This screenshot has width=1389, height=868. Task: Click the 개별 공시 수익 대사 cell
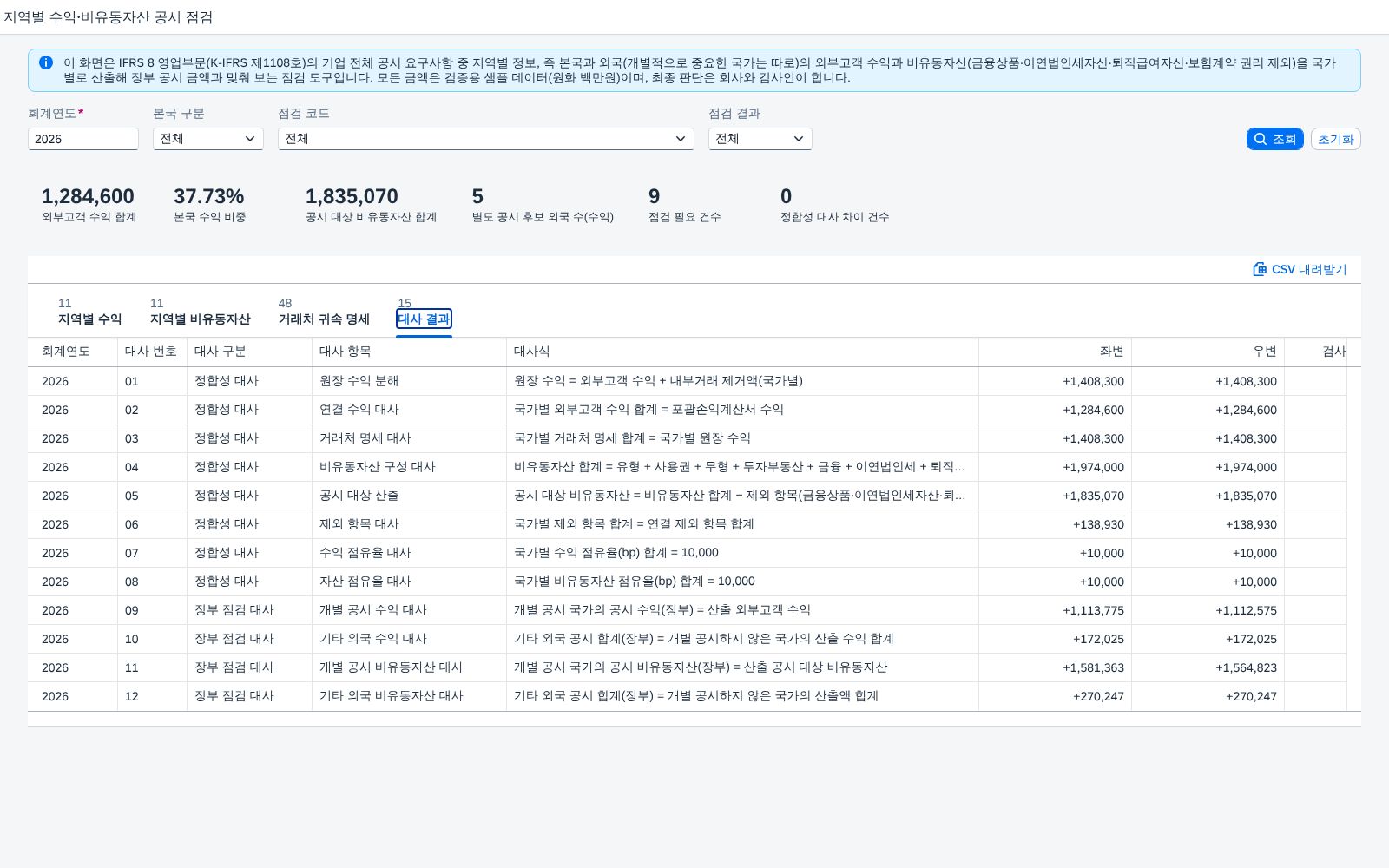point(409,610)
